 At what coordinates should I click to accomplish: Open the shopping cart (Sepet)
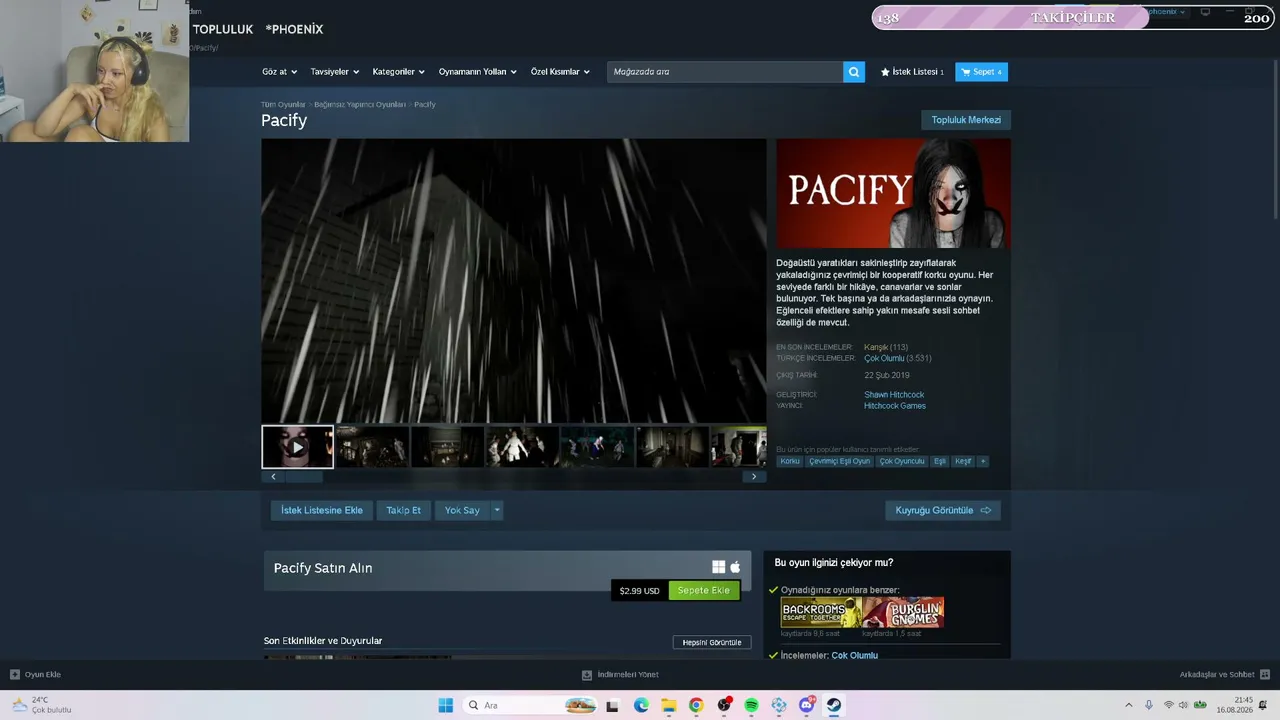(981, 72)
